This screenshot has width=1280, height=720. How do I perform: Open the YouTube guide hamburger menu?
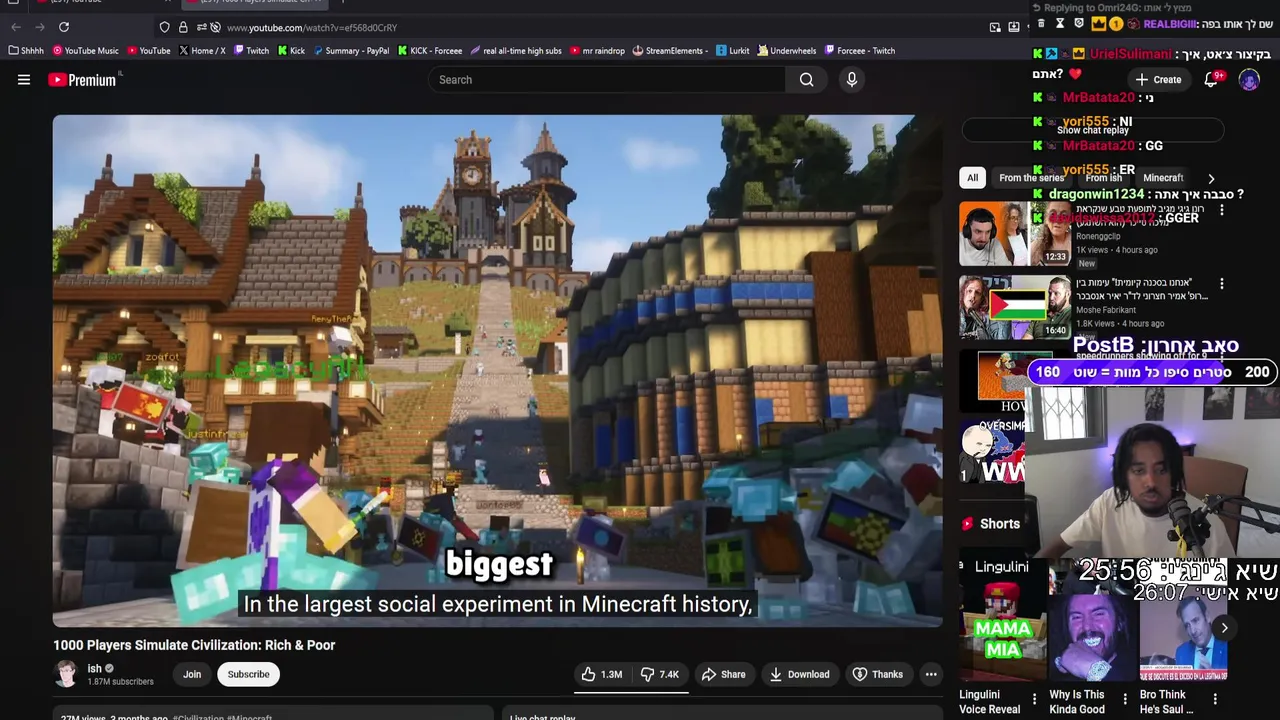tap(24, 80)
